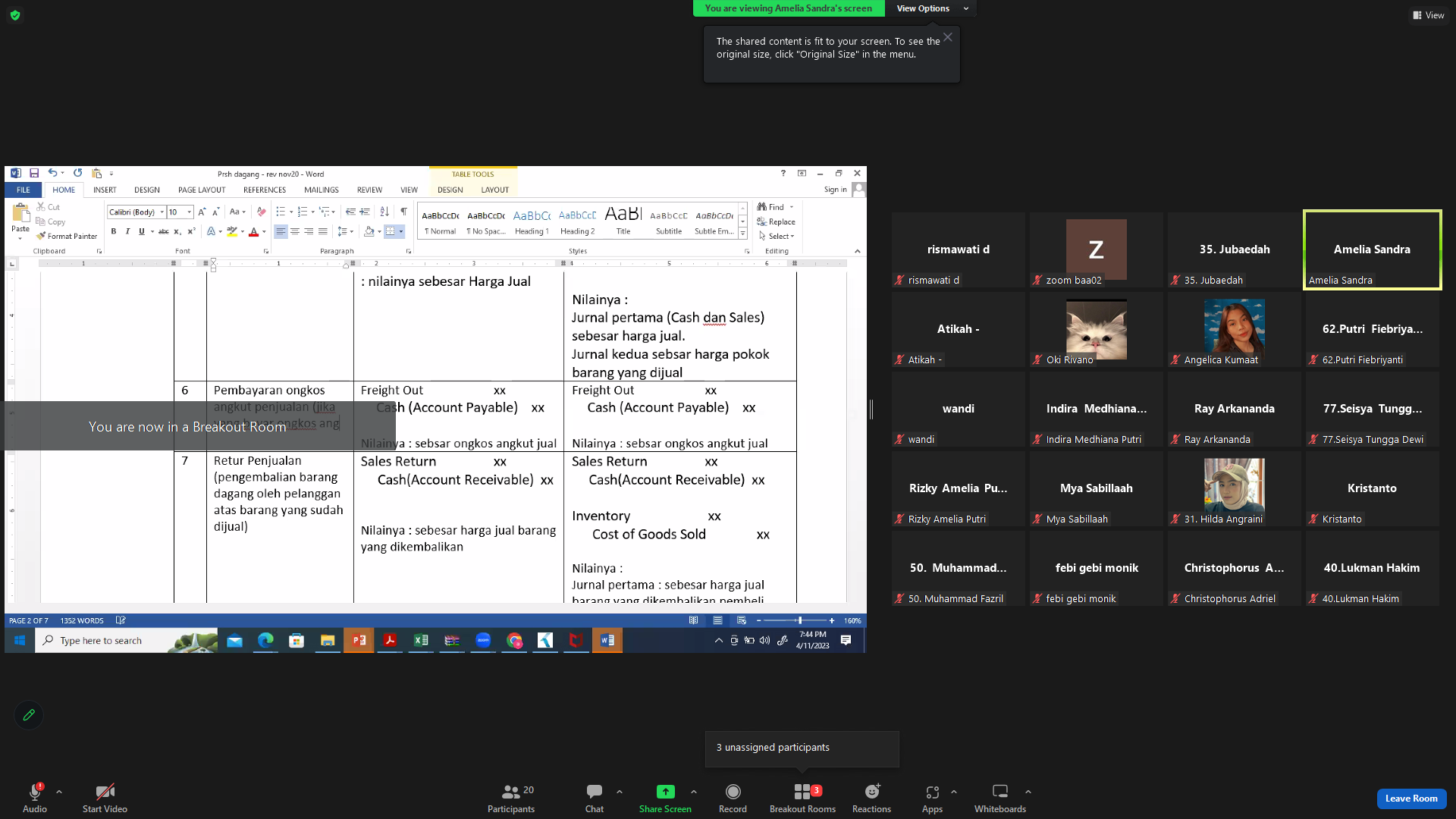Viewport: 1456px width, 819px height.
Task: Click the Sort icon in the Paragraph group
Action: pos(384,212)
